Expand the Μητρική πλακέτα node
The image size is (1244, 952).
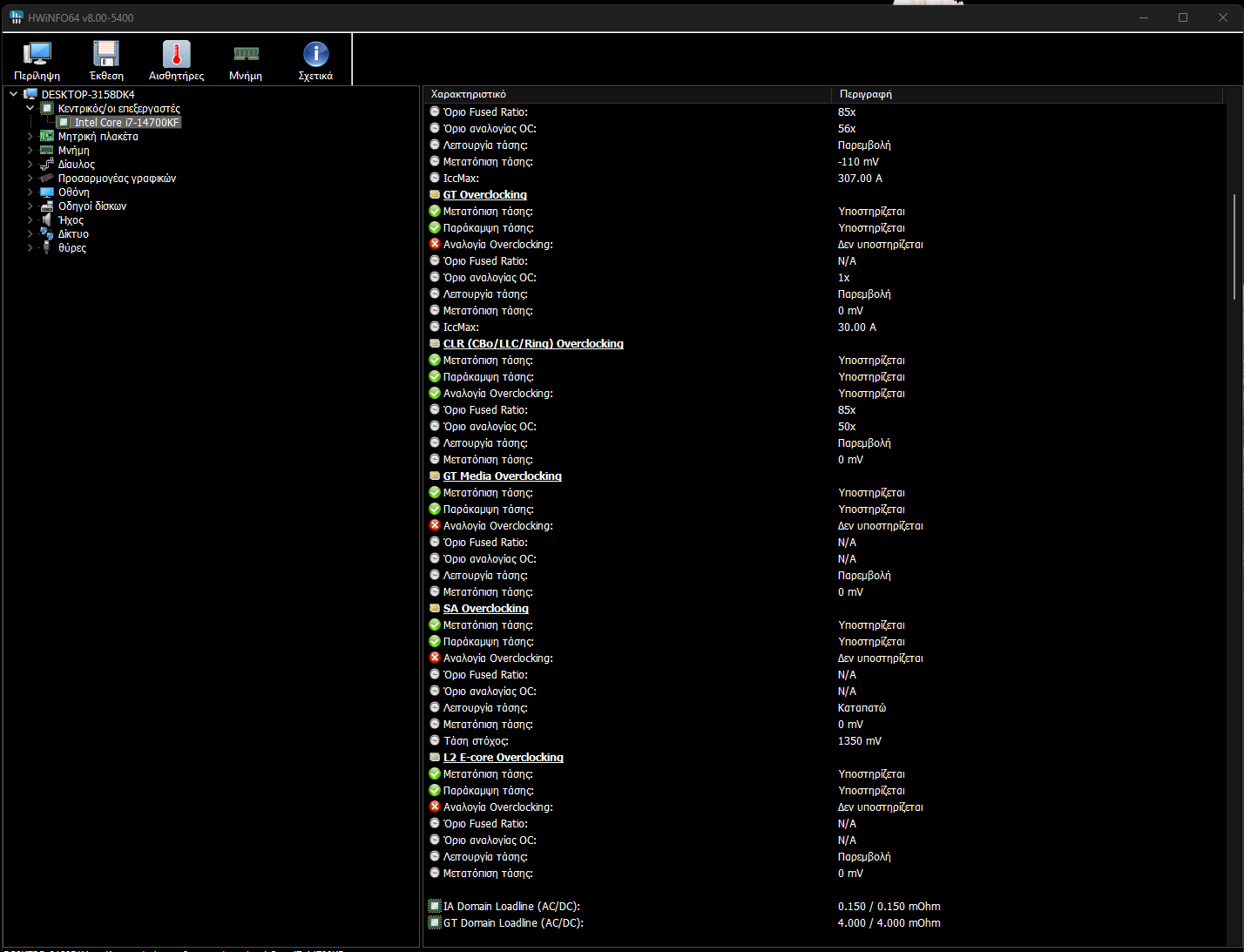[x=30, y=136]
